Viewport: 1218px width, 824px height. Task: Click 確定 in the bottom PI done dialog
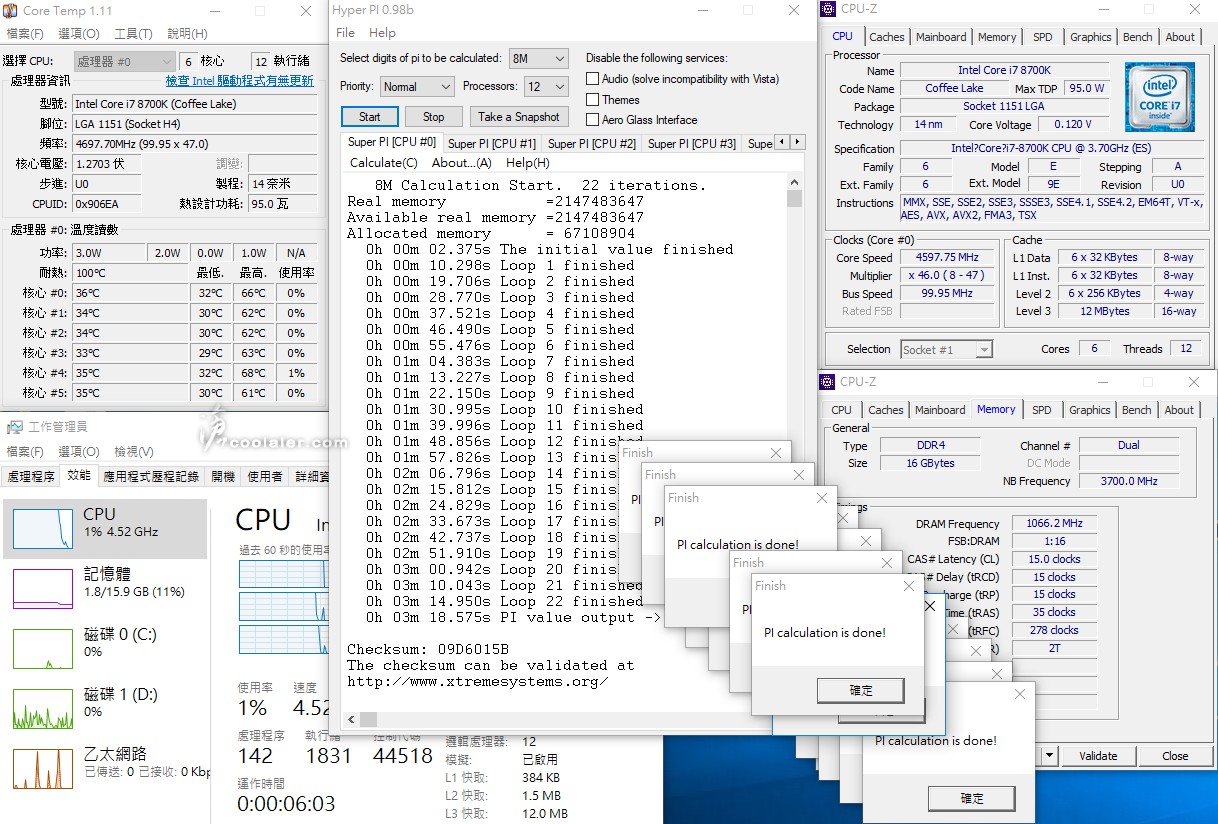972,798
